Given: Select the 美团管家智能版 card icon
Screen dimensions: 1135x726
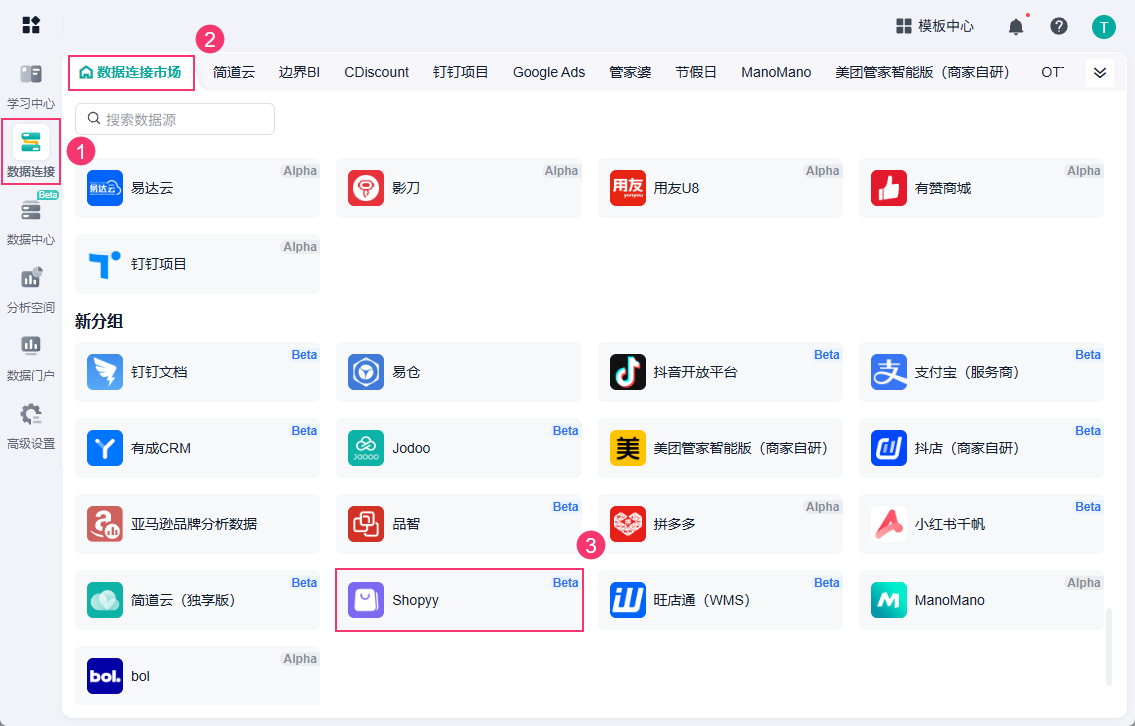Looking at the screenshot, I should point(628,448).
